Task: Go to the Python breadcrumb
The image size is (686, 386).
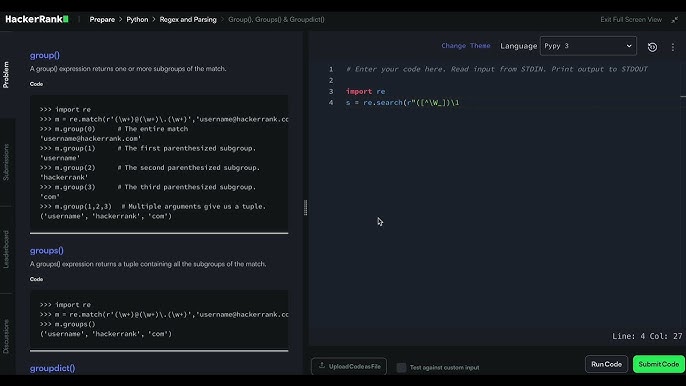Action: 137,20
